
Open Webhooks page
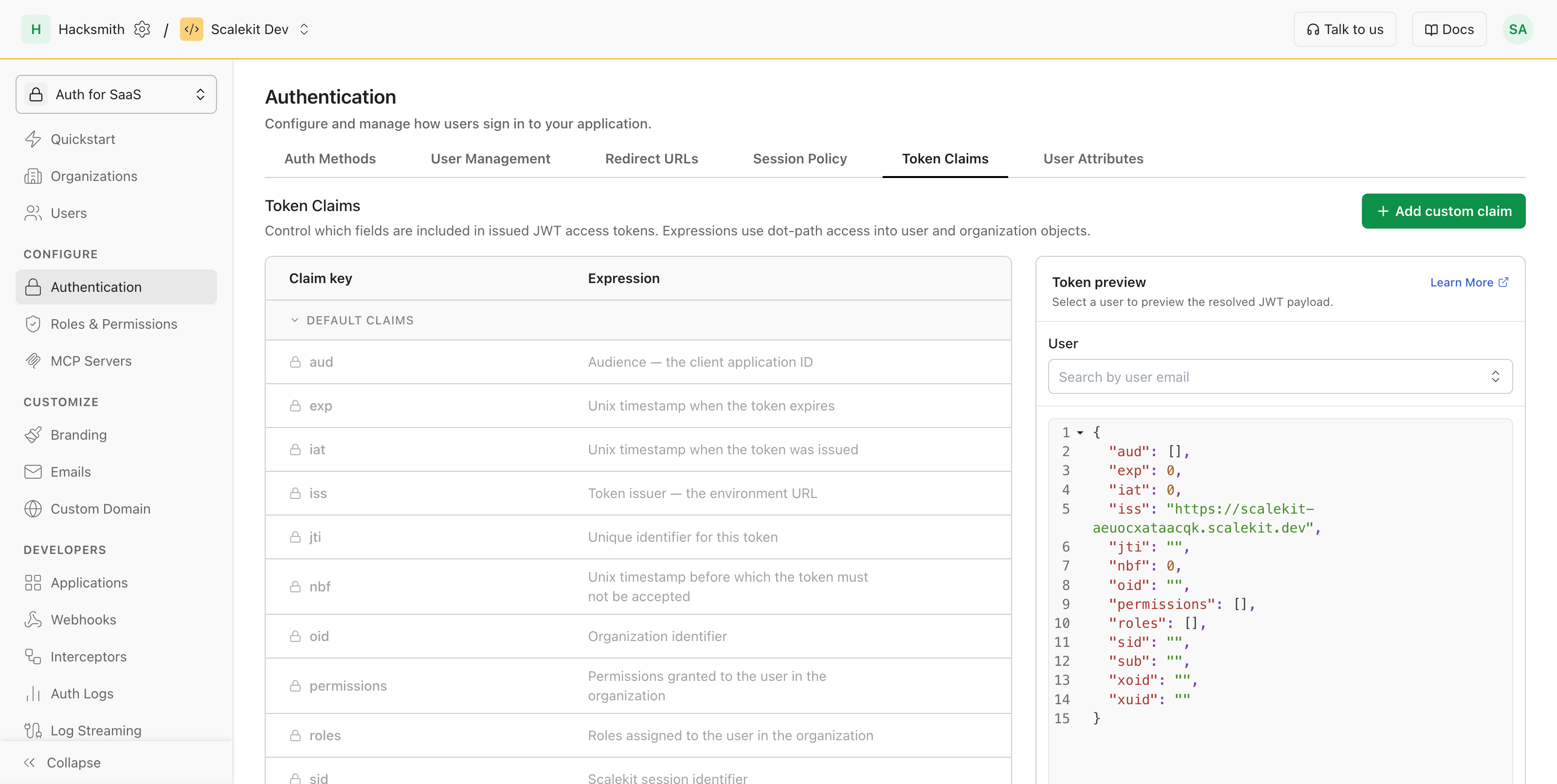pyautogui.click(x=116, y=620)
